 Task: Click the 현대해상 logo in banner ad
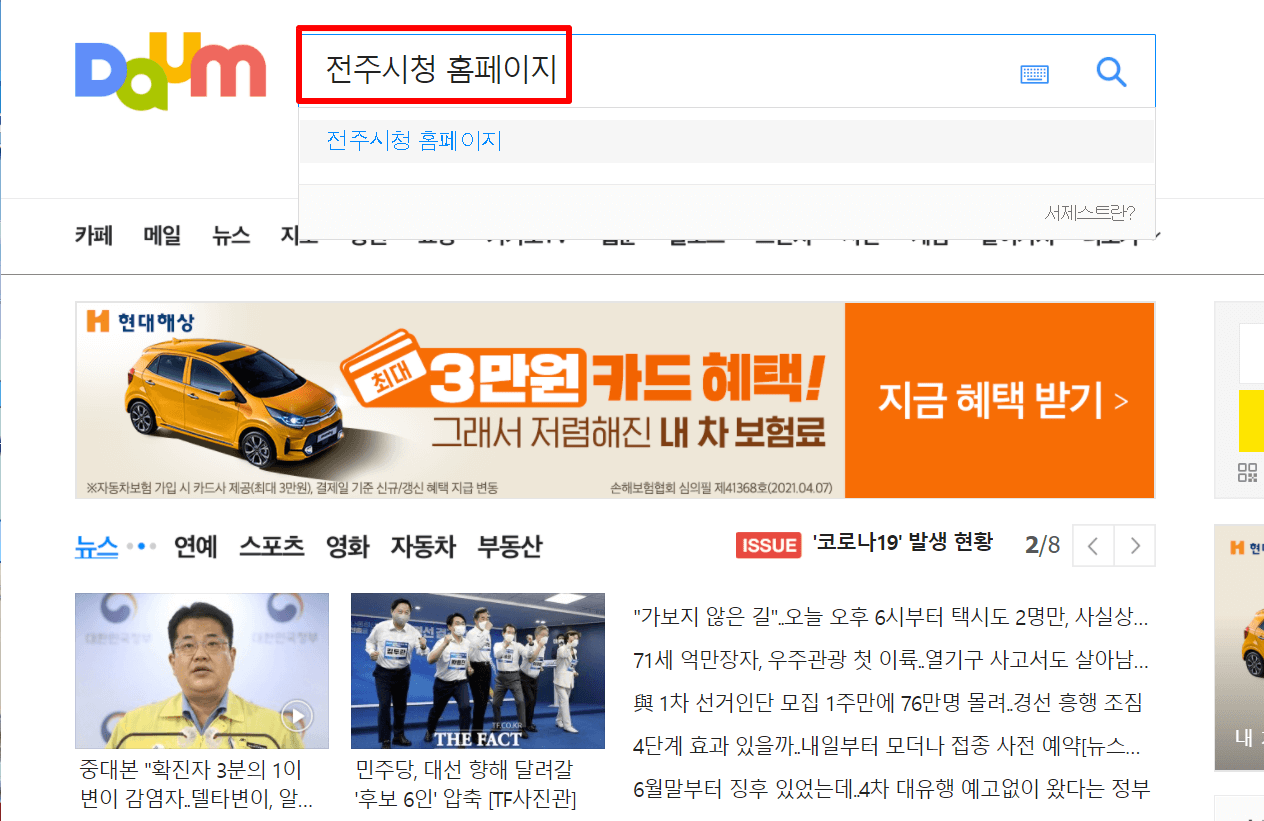(x=140, y=321)
